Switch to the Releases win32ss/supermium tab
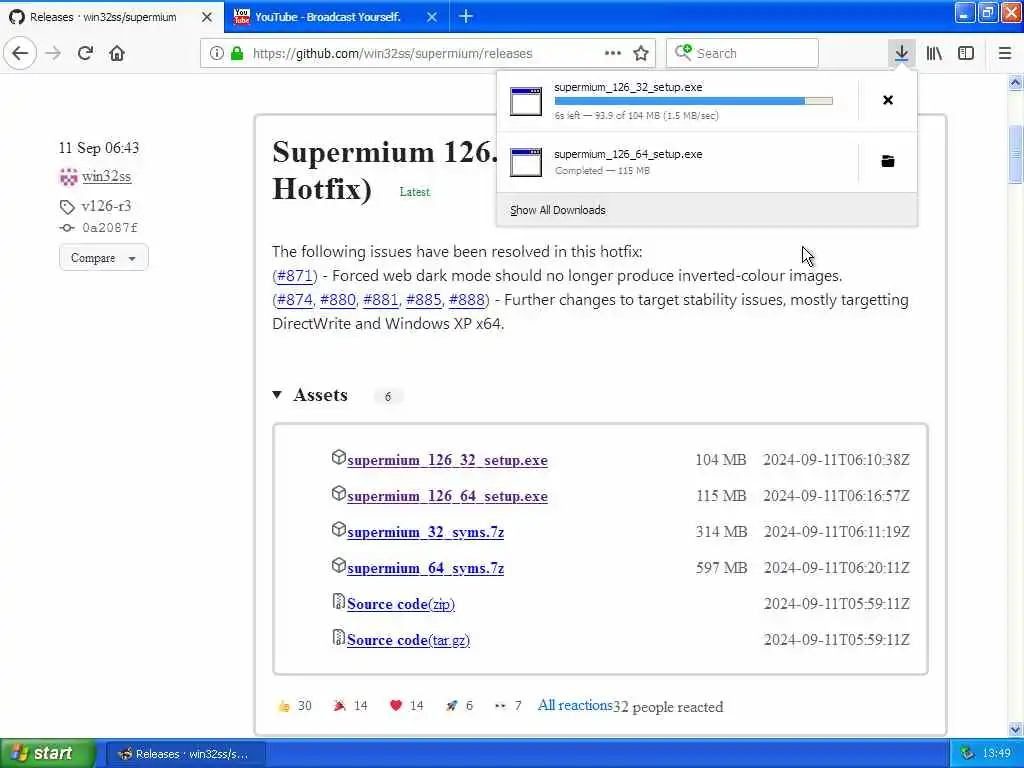The image size is (1024, 768). coord(103,17)
